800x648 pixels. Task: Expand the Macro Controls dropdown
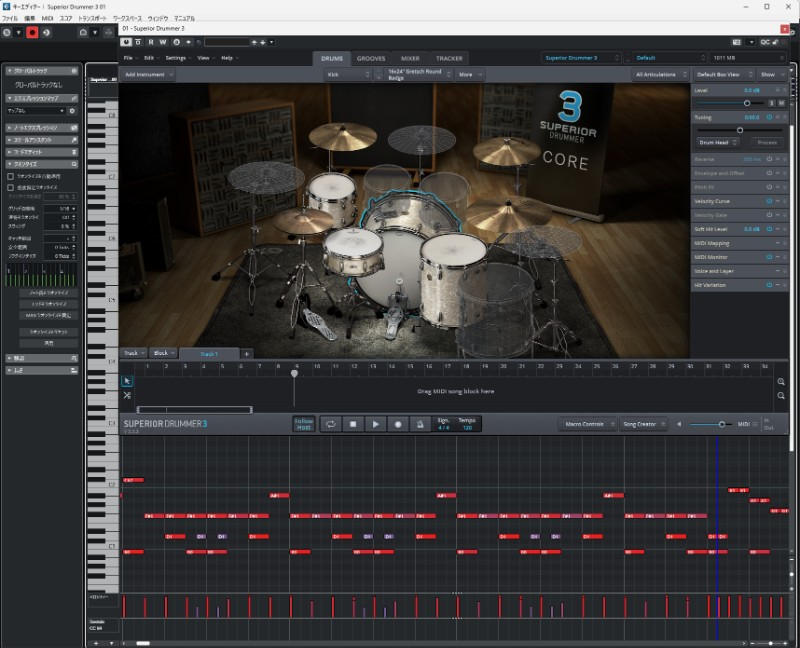tap(587, 424)
